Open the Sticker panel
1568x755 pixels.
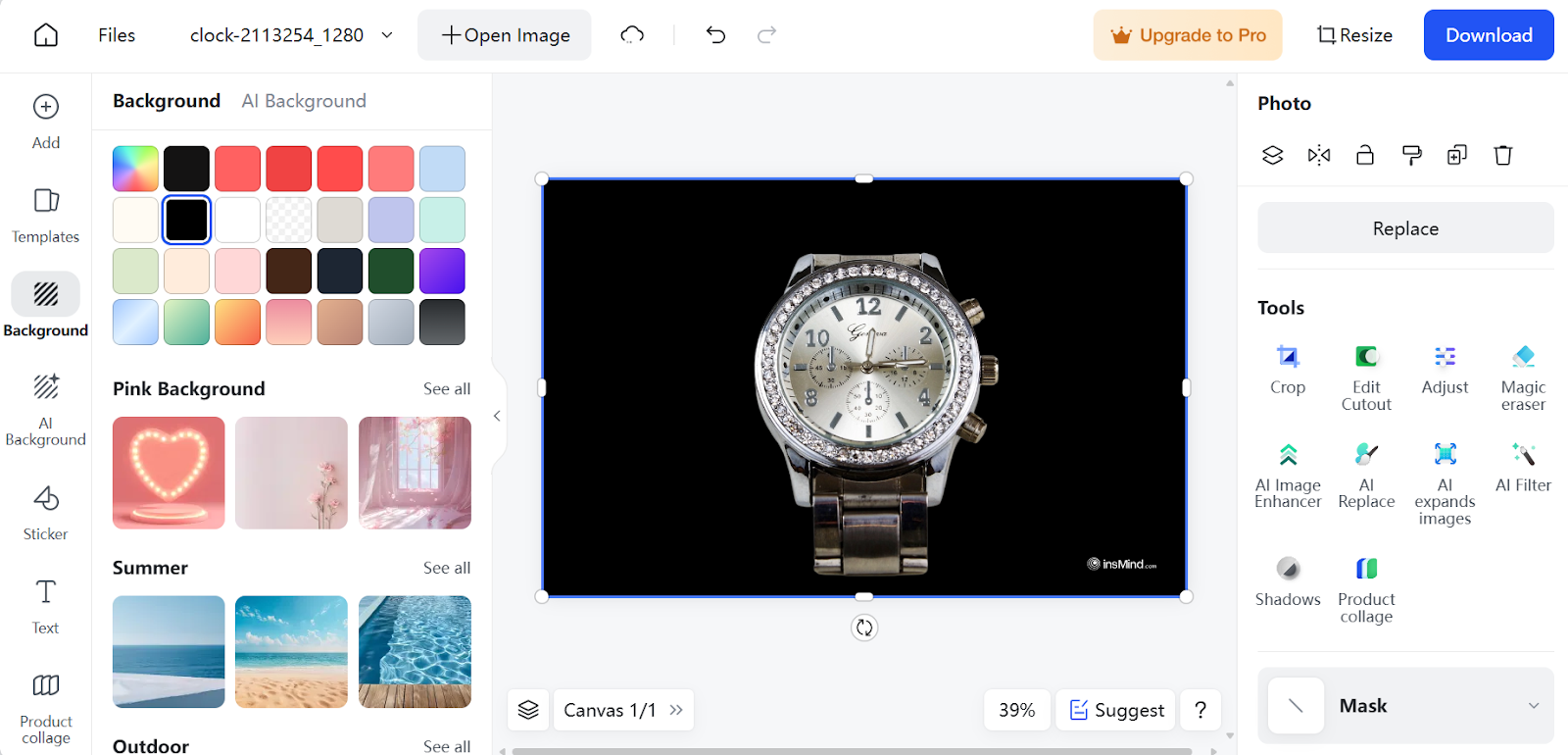46,513
